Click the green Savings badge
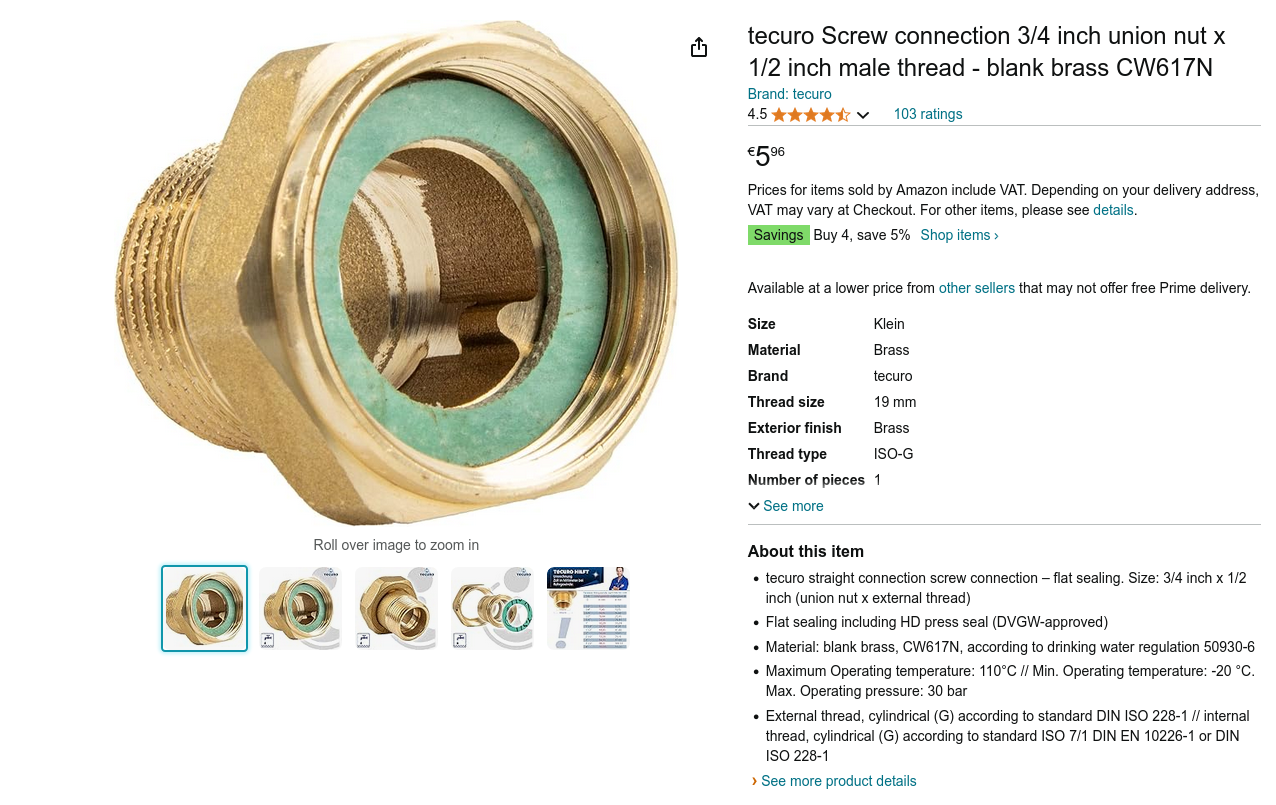The image size is (1276, 805). [778, 235]
